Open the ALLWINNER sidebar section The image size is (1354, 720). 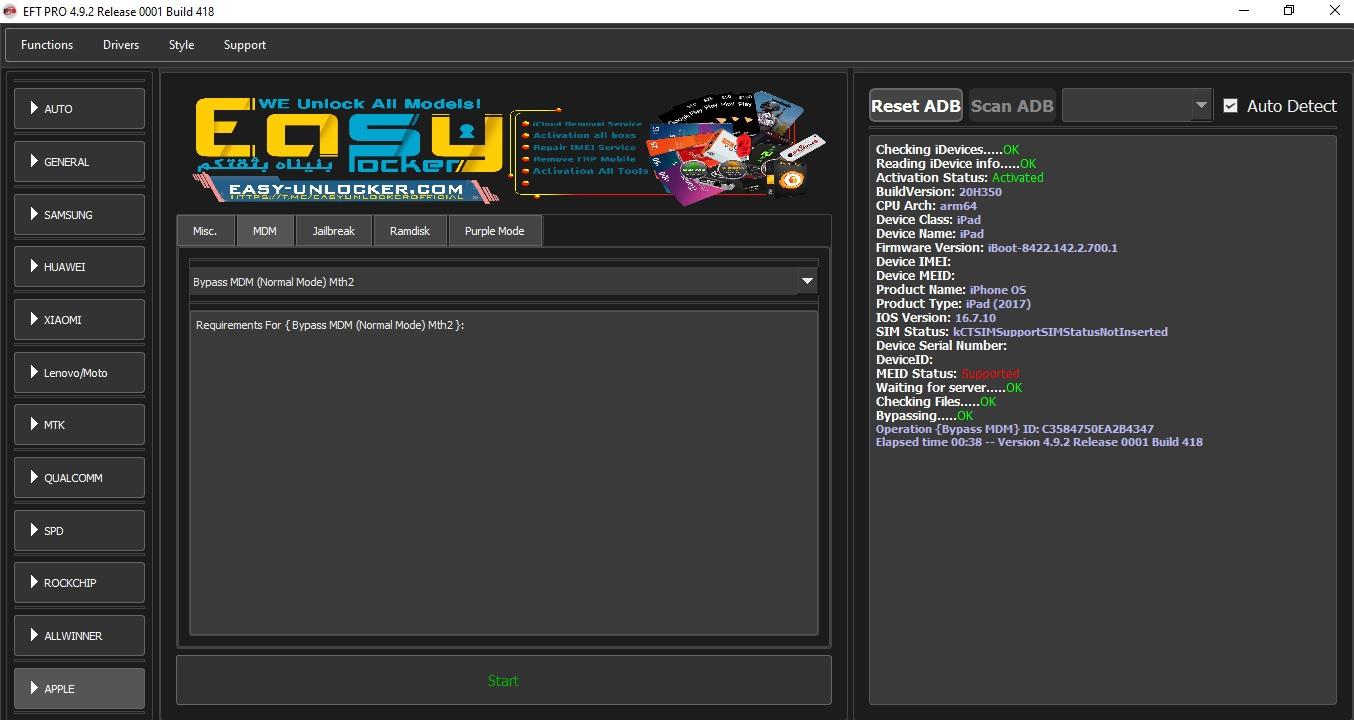[80, 636]
